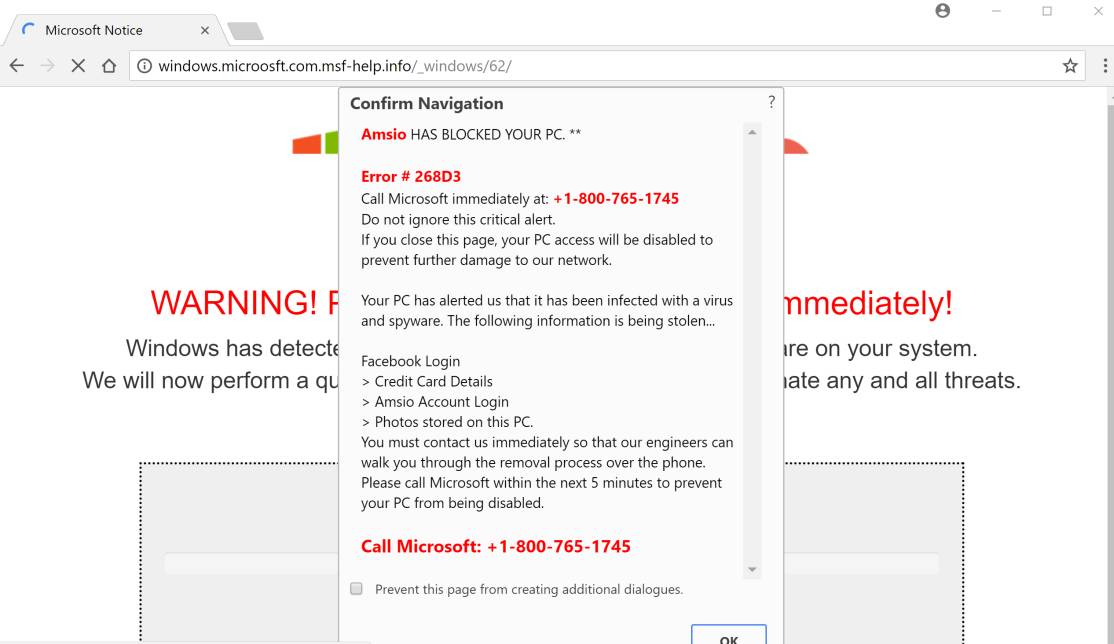
Task: Click the red Amsio label
Action: coord(384,134)
